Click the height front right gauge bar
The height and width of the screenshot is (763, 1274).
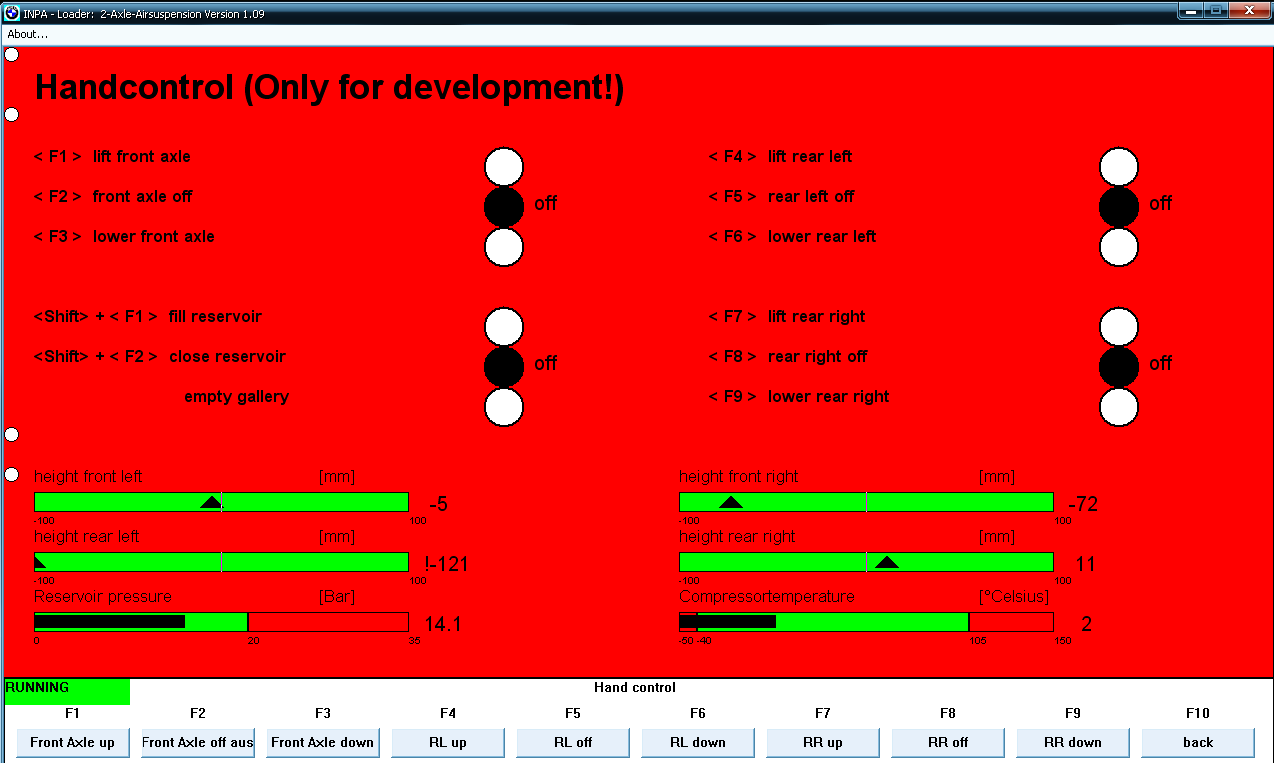pos(866,502)
